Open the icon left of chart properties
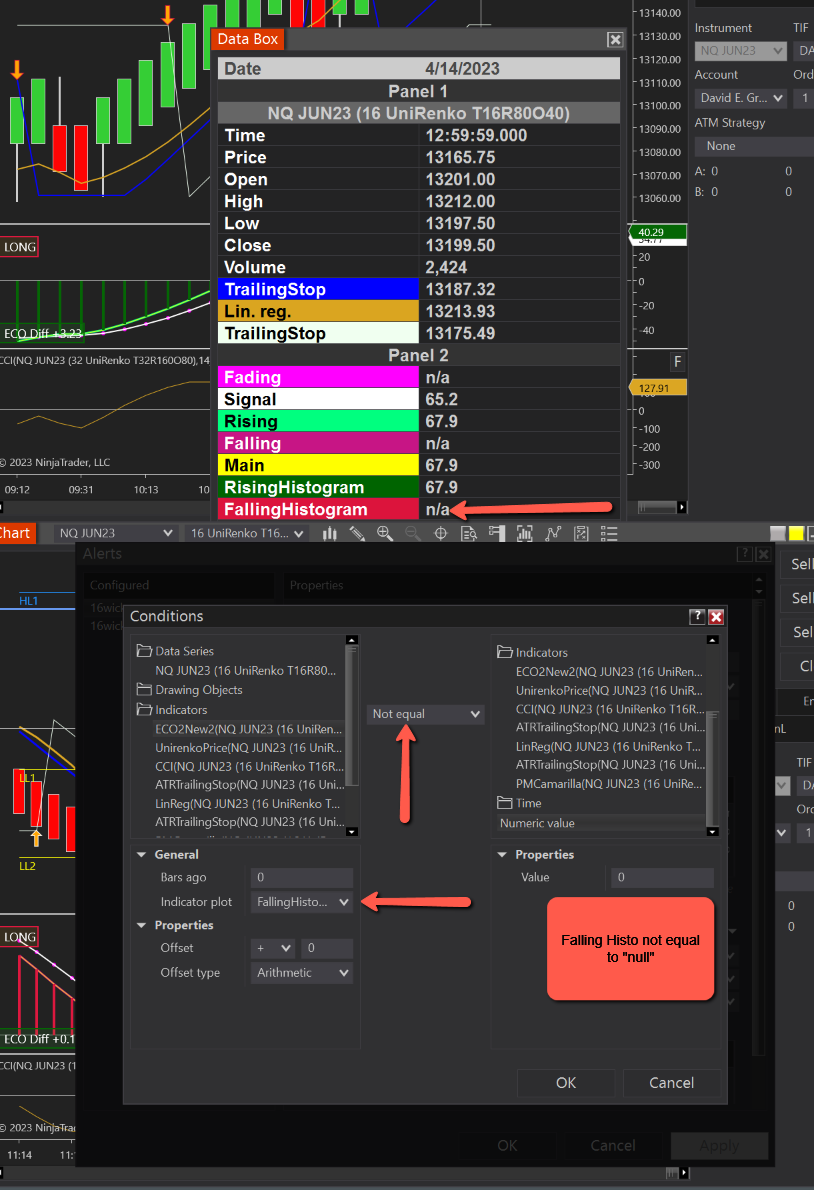Viewport: 814px width, 1190px height. pos(581,534)
